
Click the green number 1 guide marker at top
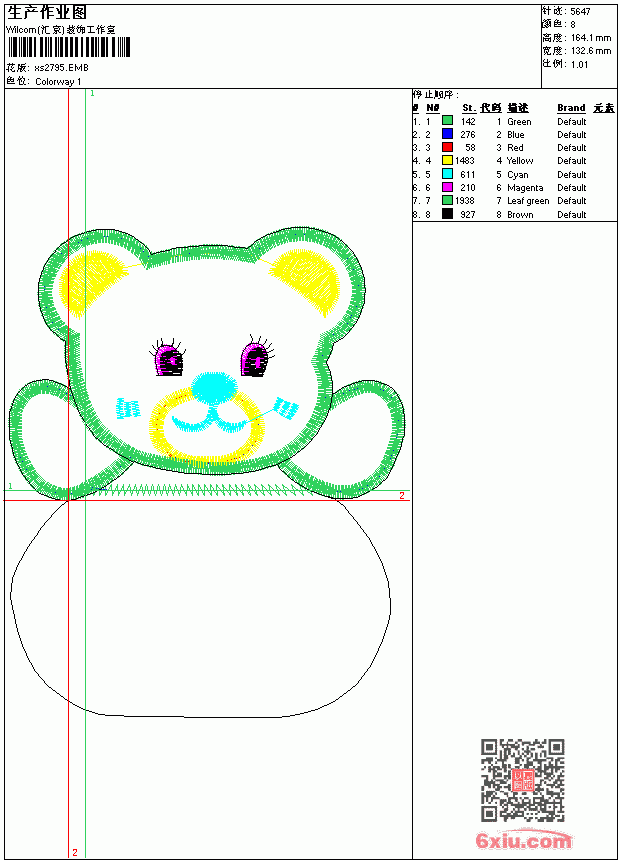tap(92, 93)
